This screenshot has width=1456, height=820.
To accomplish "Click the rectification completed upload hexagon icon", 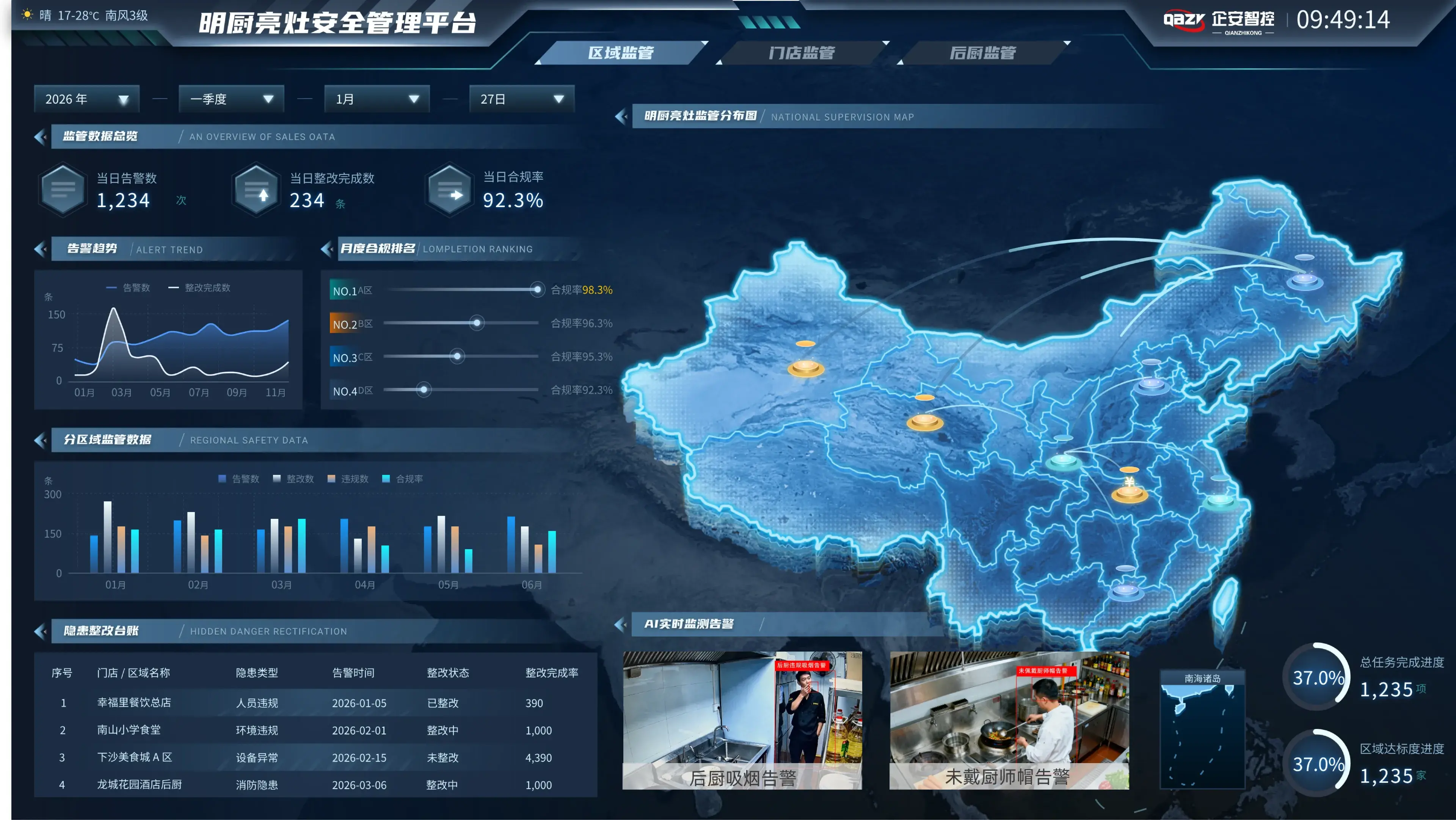I will pyautogui.click(x=257, y=189).
